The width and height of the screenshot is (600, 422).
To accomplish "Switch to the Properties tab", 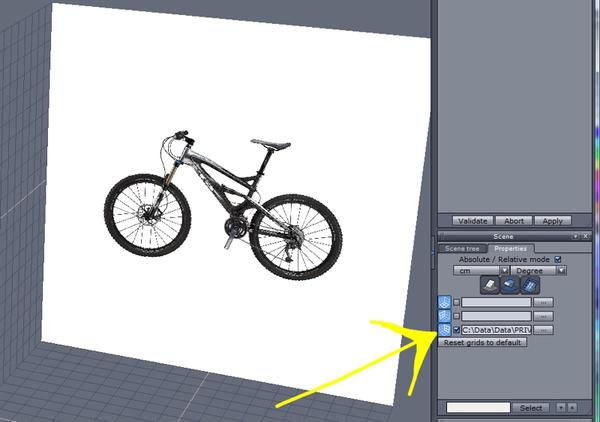I will pyautogui.click(x=510, y=248).
